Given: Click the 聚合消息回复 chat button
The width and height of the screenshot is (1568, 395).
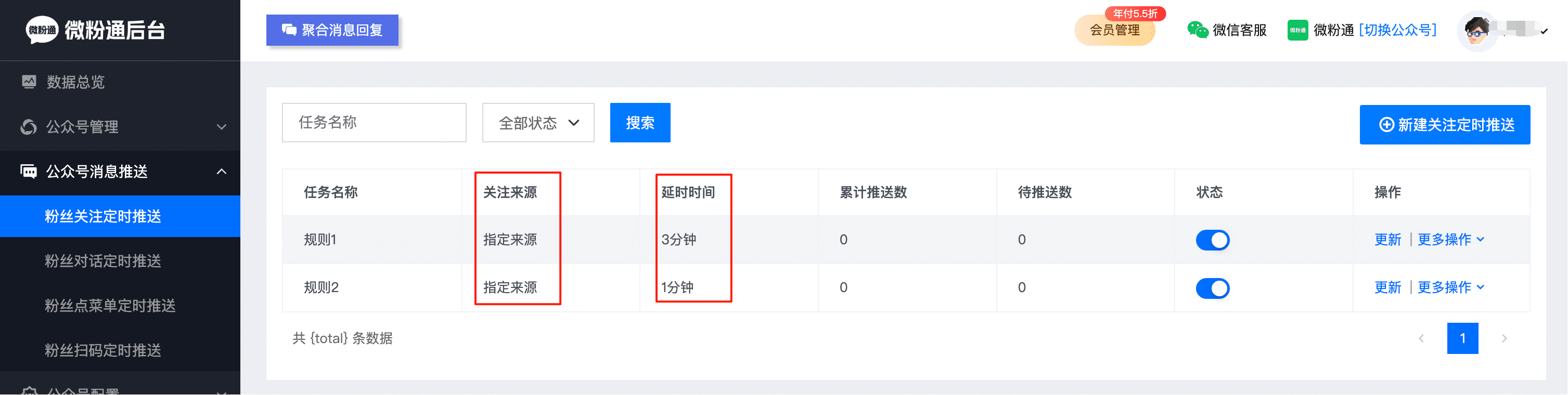Looking at the screenshot, I should point(332,30).
